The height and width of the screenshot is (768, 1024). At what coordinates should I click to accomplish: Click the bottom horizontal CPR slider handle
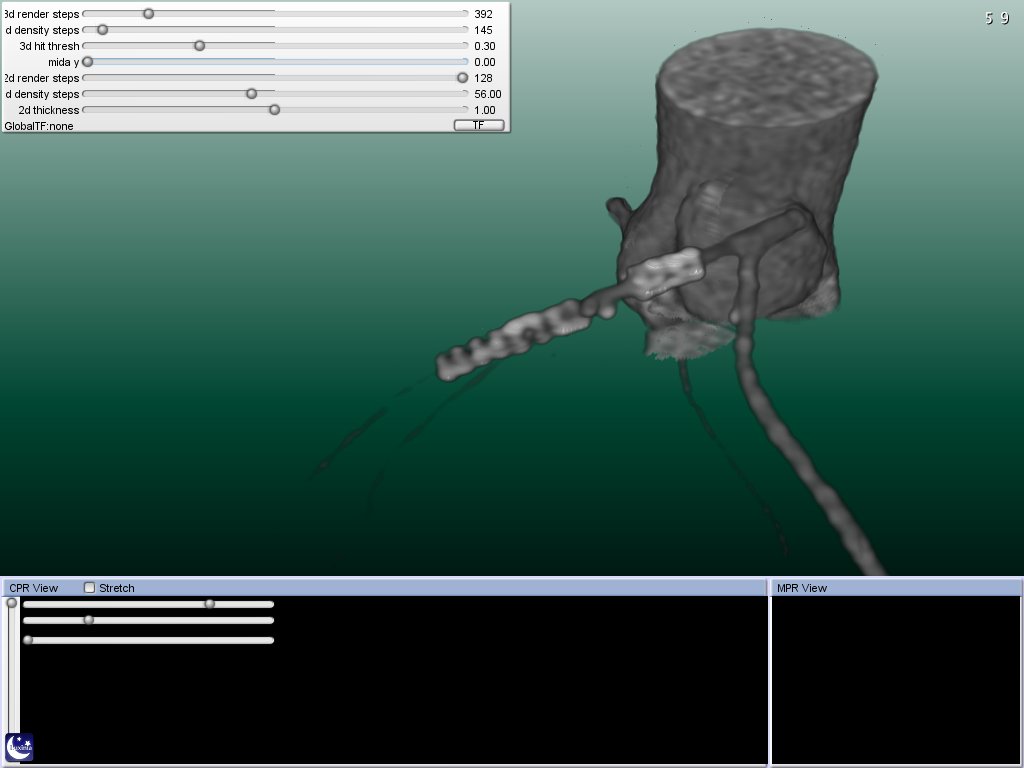click(28, 640)
